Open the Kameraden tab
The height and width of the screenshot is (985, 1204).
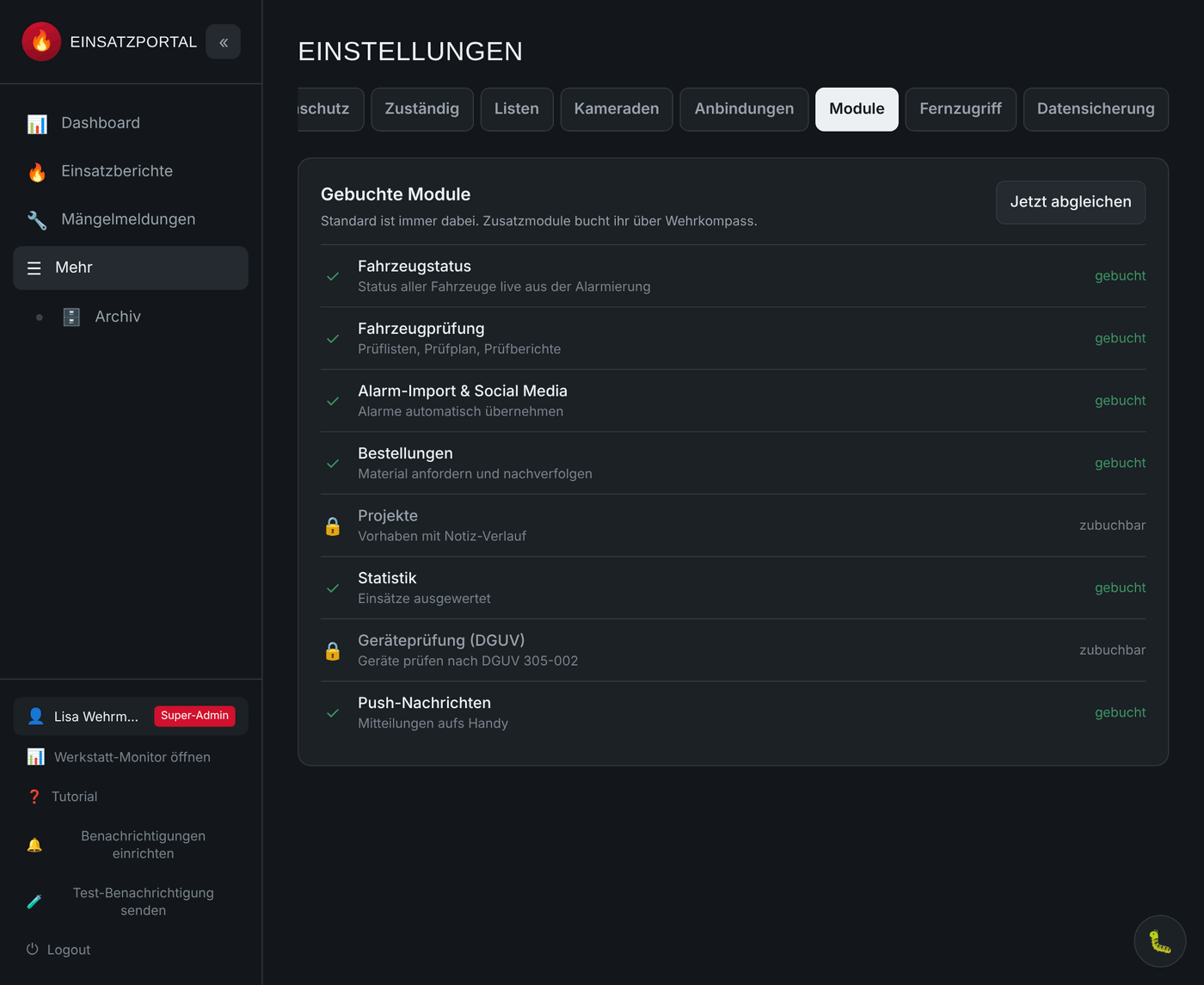coord(617,109)
